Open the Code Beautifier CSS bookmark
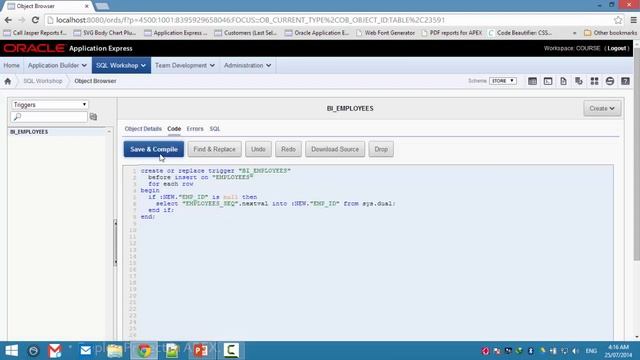This screenshot has width=640, height=360. [x=520, y=33]
